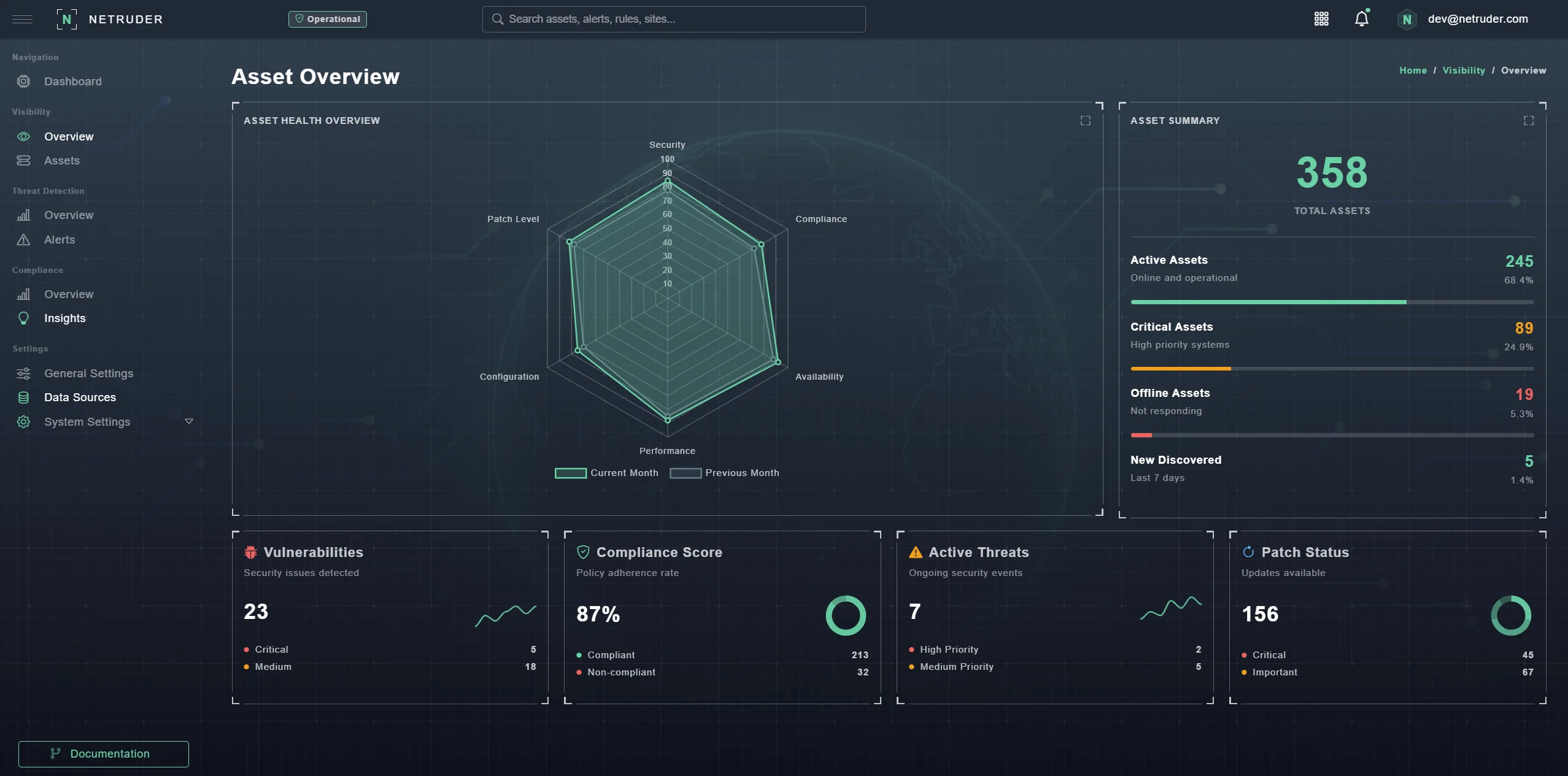
Task: Click the General Settings sliders icon
Action: pyautogui.click(x=23, y=374)
